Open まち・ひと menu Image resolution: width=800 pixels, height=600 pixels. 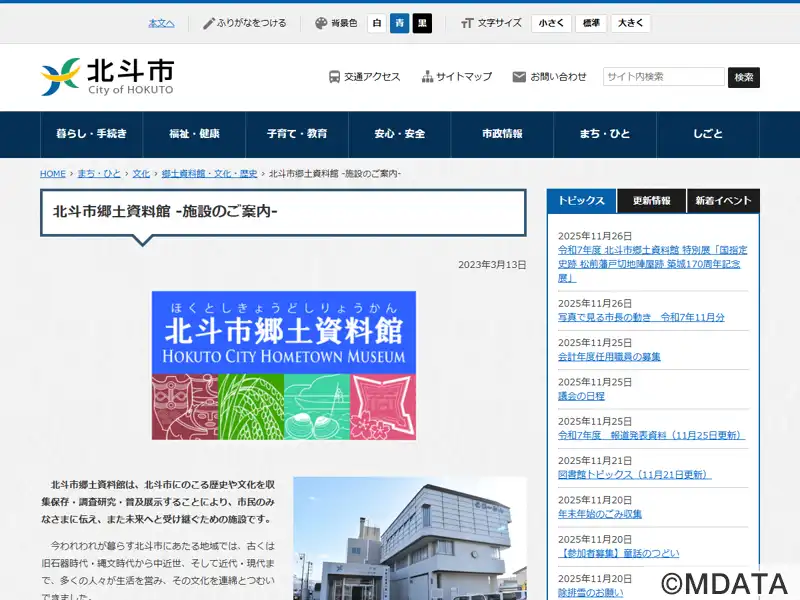pos(605,134)
